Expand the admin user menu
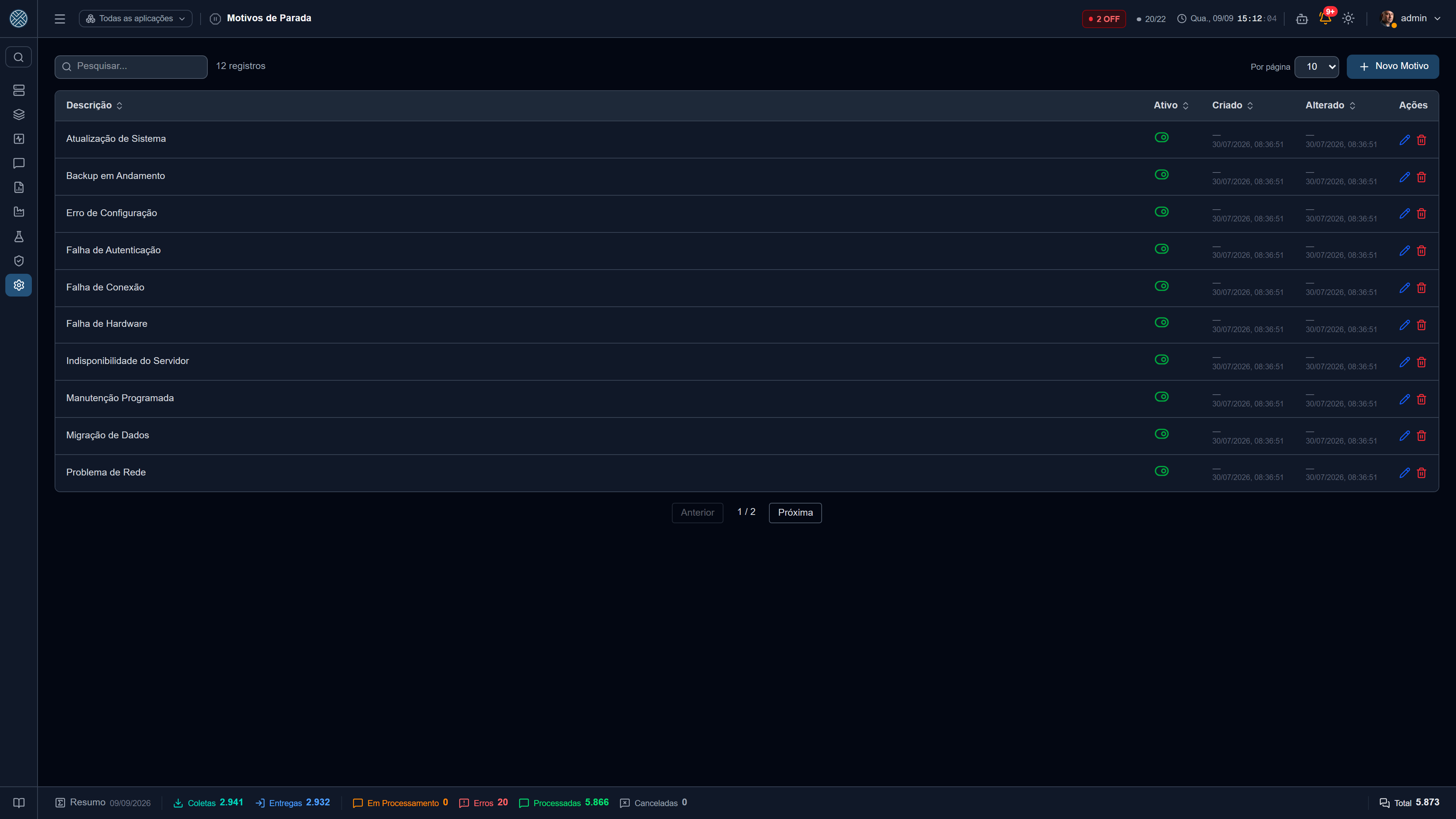Viewport: 1456px width, 819px height. (x=1411, y=19)
